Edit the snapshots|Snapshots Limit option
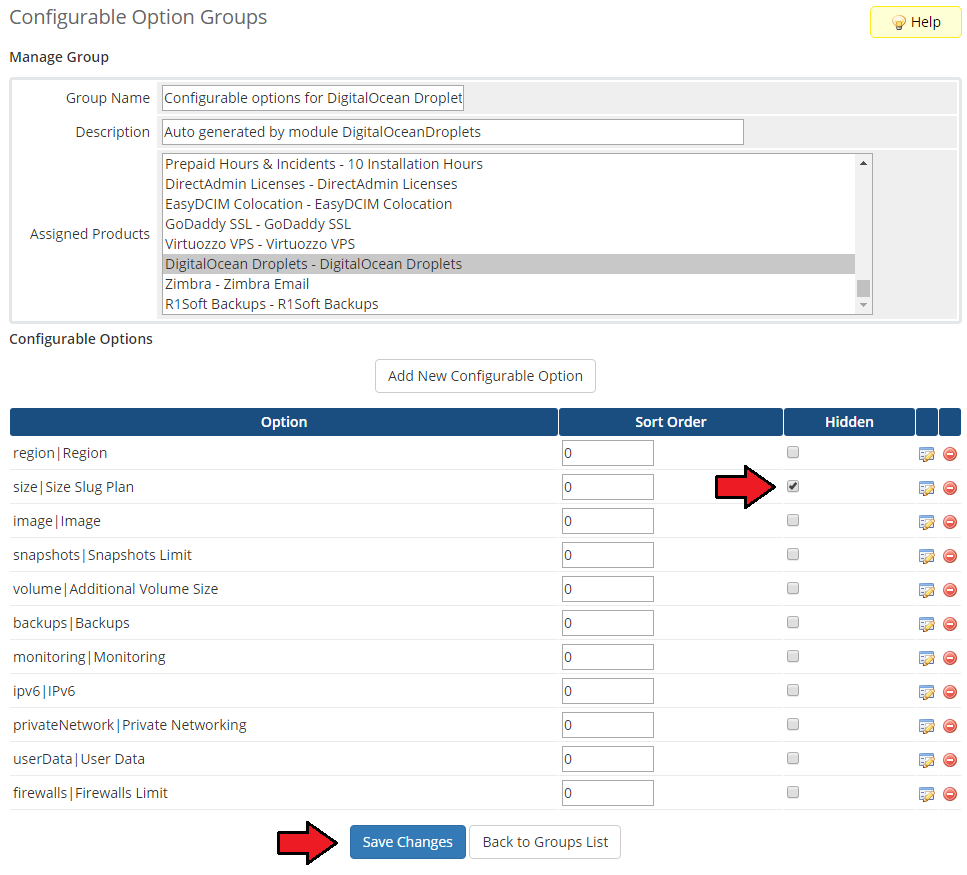Screen dimensions: 967x875 926,556
